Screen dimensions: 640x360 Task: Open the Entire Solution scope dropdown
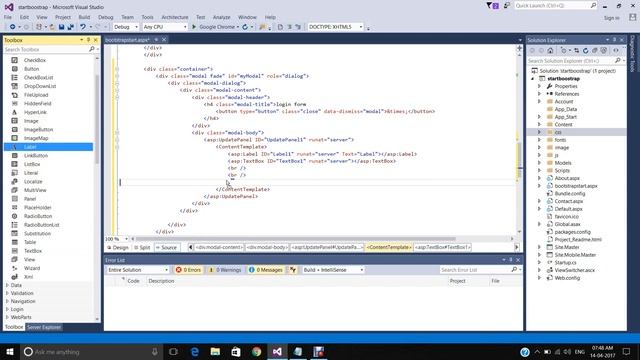[x=138, y=270]
